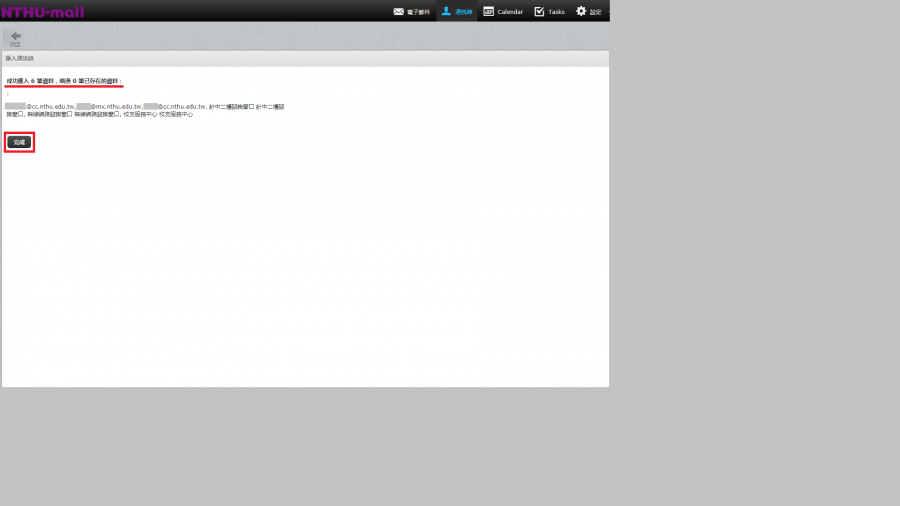Click the first cc.nthu.edu.tw email address
Screen dimensions: 900x506
(50, 106)
